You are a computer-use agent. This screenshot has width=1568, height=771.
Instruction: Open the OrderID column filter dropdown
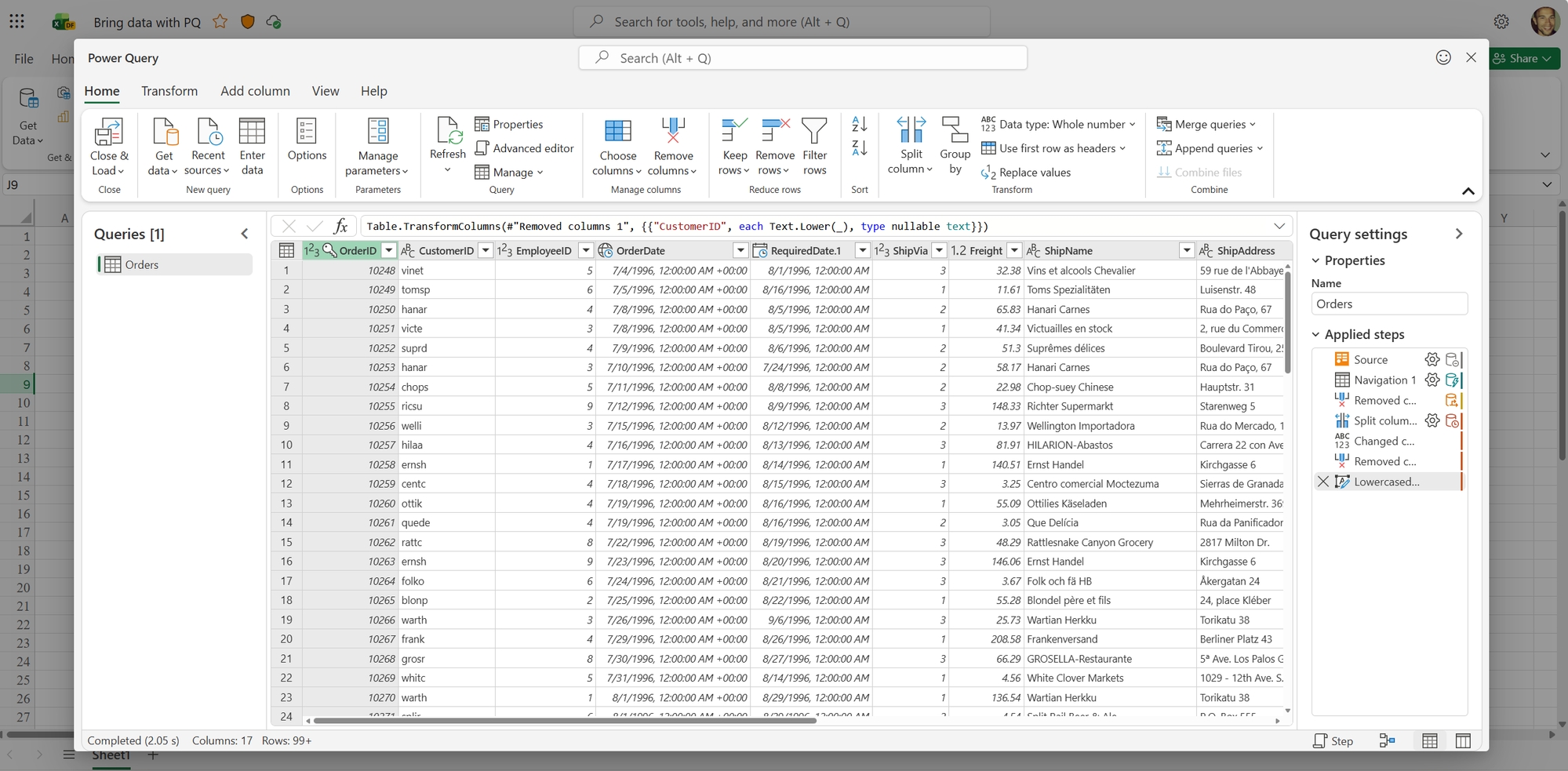(389, 250)
